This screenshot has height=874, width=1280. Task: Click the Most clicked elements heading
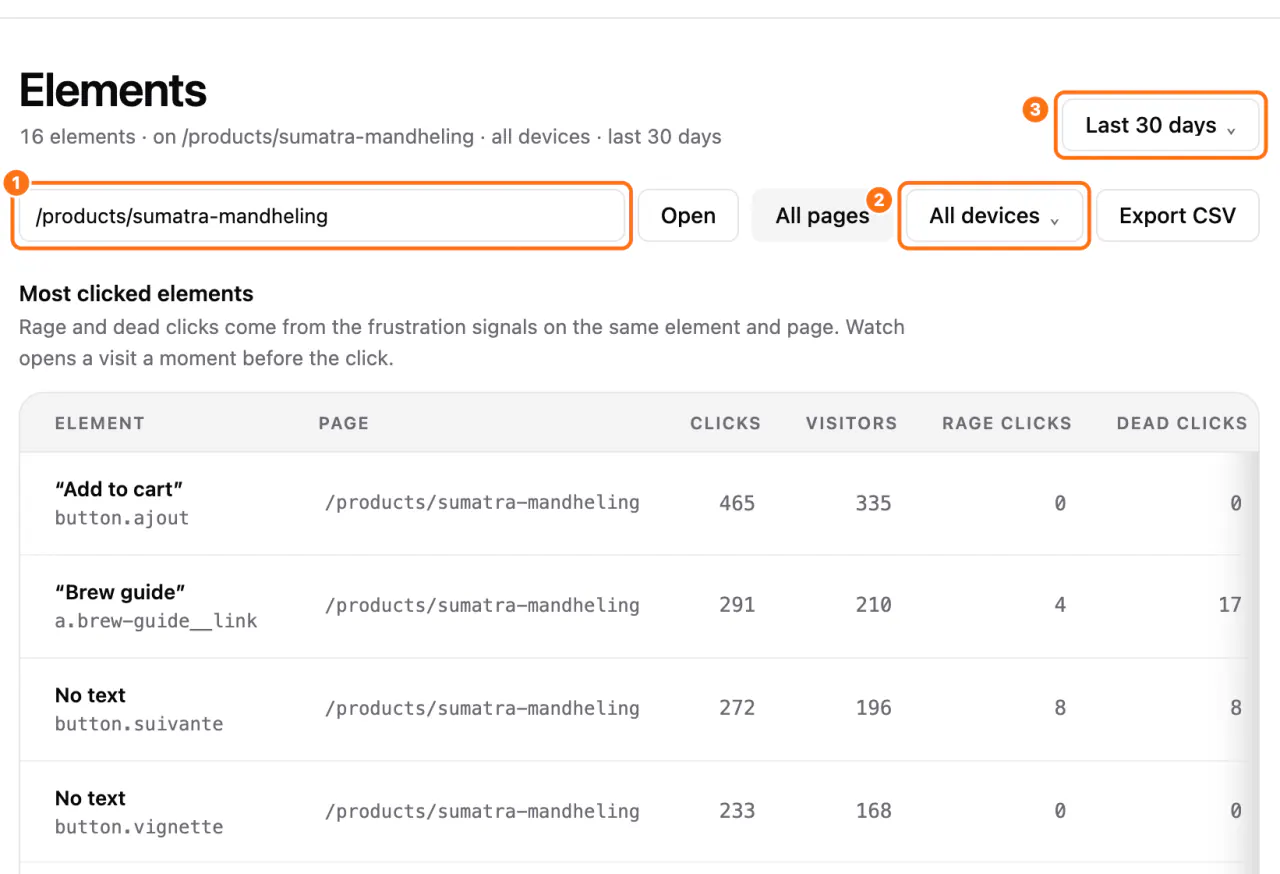(136, 294)
